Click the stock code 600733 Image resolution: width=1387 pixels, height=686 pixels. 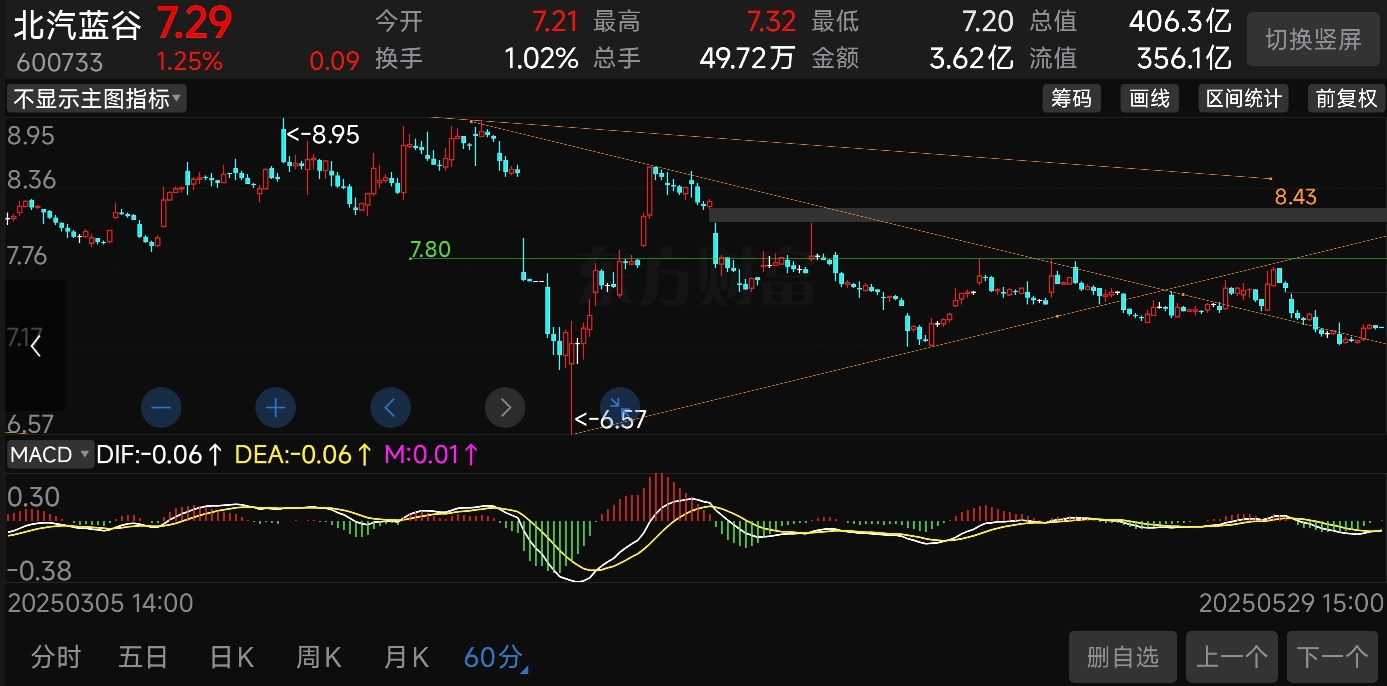pos(59,63)
